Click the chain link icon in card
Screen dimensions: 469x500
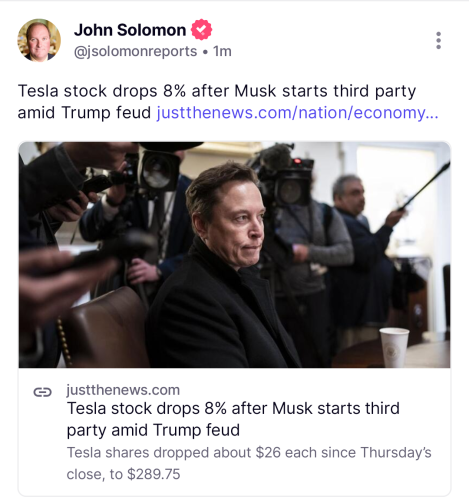(43, 392)
